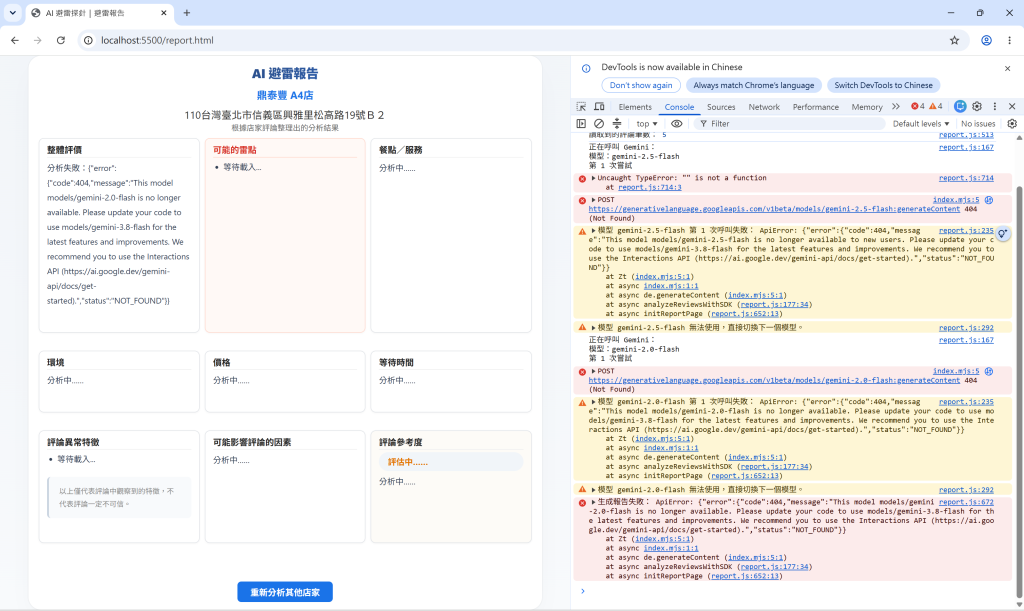Screen dimensions: 1024x611
Task: Open the blue AI assistance icon in DevTools
Action: 960,106
